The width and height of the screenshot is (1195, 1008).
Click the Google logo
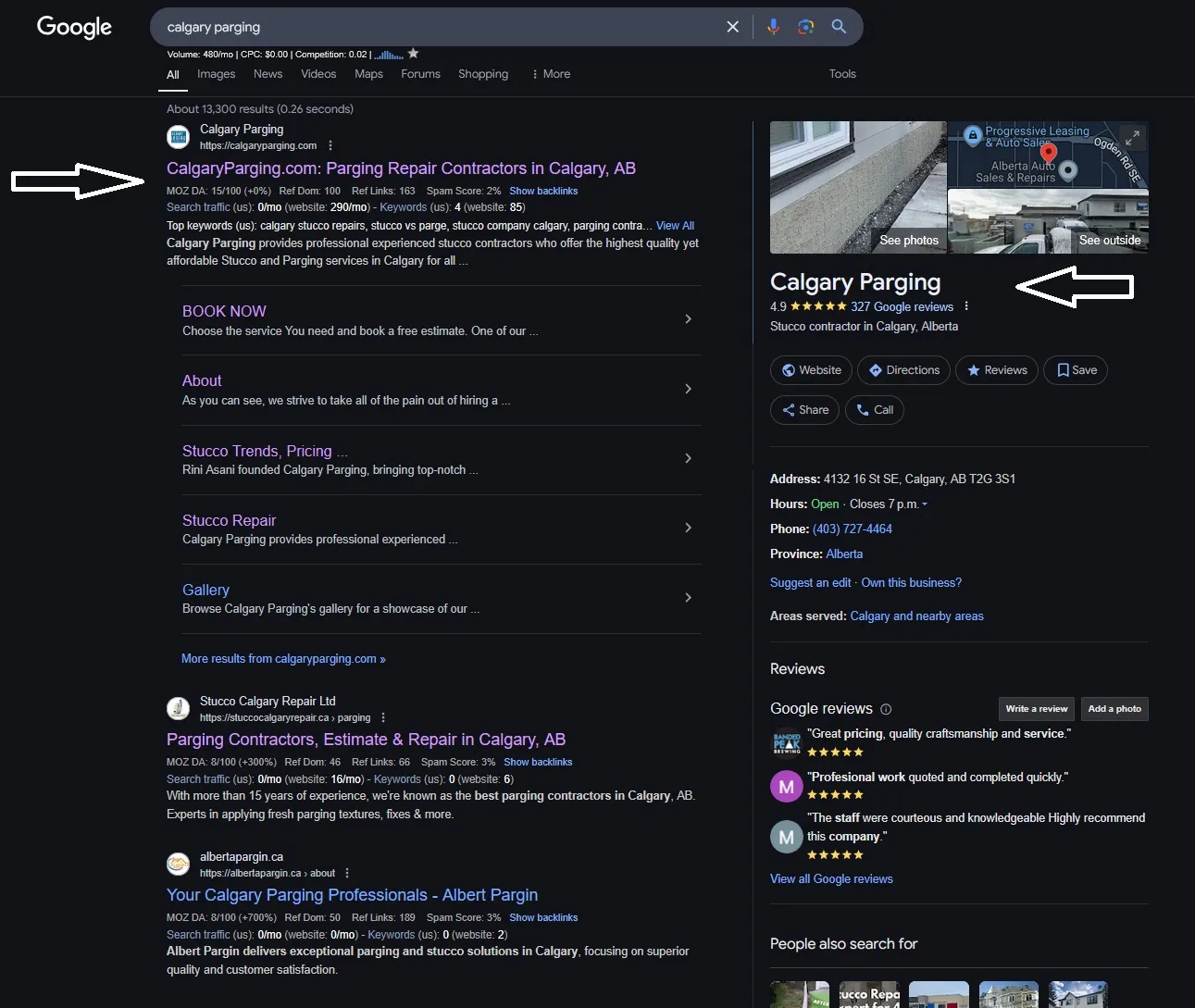74,27
